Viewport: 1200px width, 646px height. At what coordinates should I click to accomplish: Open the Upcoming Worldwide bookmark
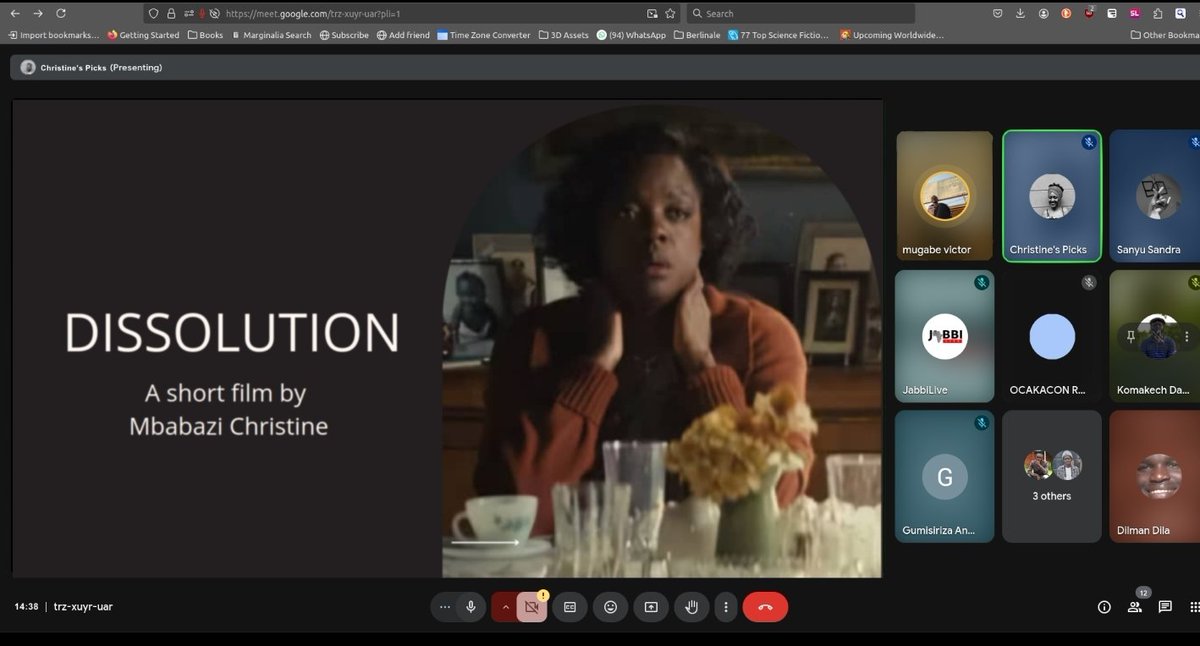892,35
